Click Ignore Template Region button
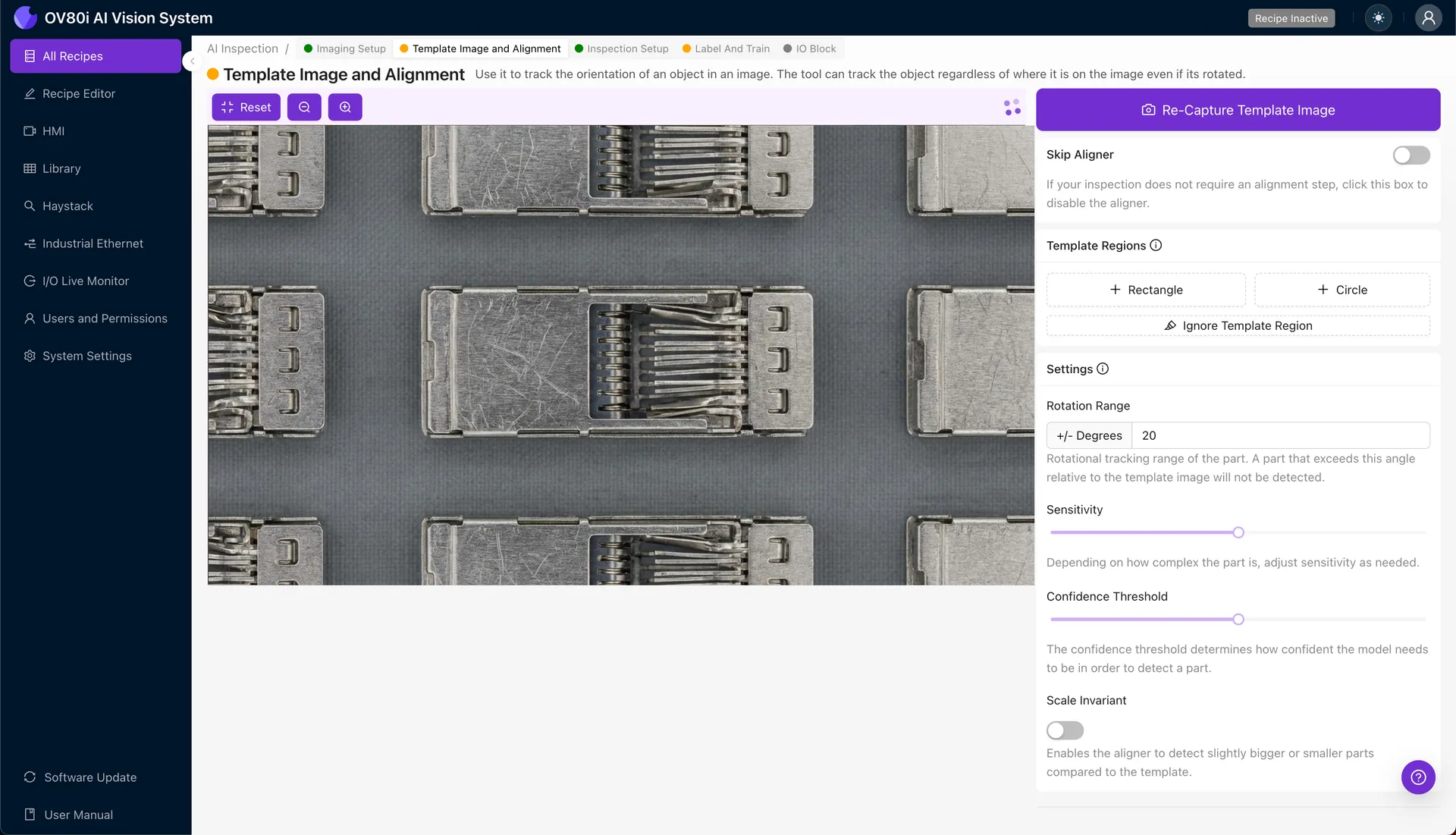This screenshot has height=835, width=1456. point(1238,326)
